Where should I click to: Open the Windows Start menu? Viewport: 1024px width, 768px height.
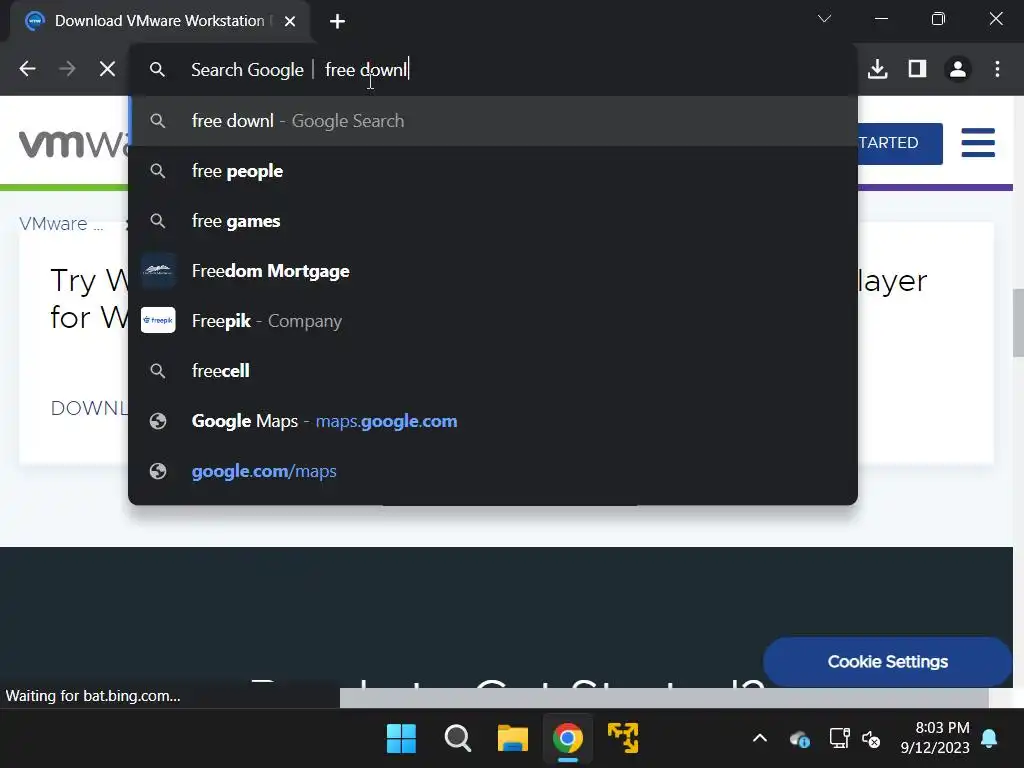(401, 739)
